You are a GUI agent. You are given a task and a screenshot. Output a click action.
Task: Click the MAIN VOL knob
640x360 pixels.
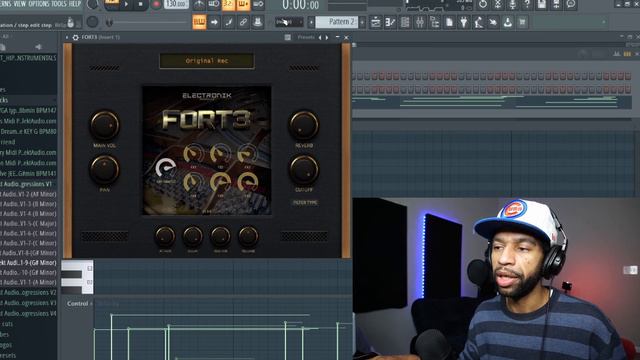pyautogui.click(x=104, y=124)
